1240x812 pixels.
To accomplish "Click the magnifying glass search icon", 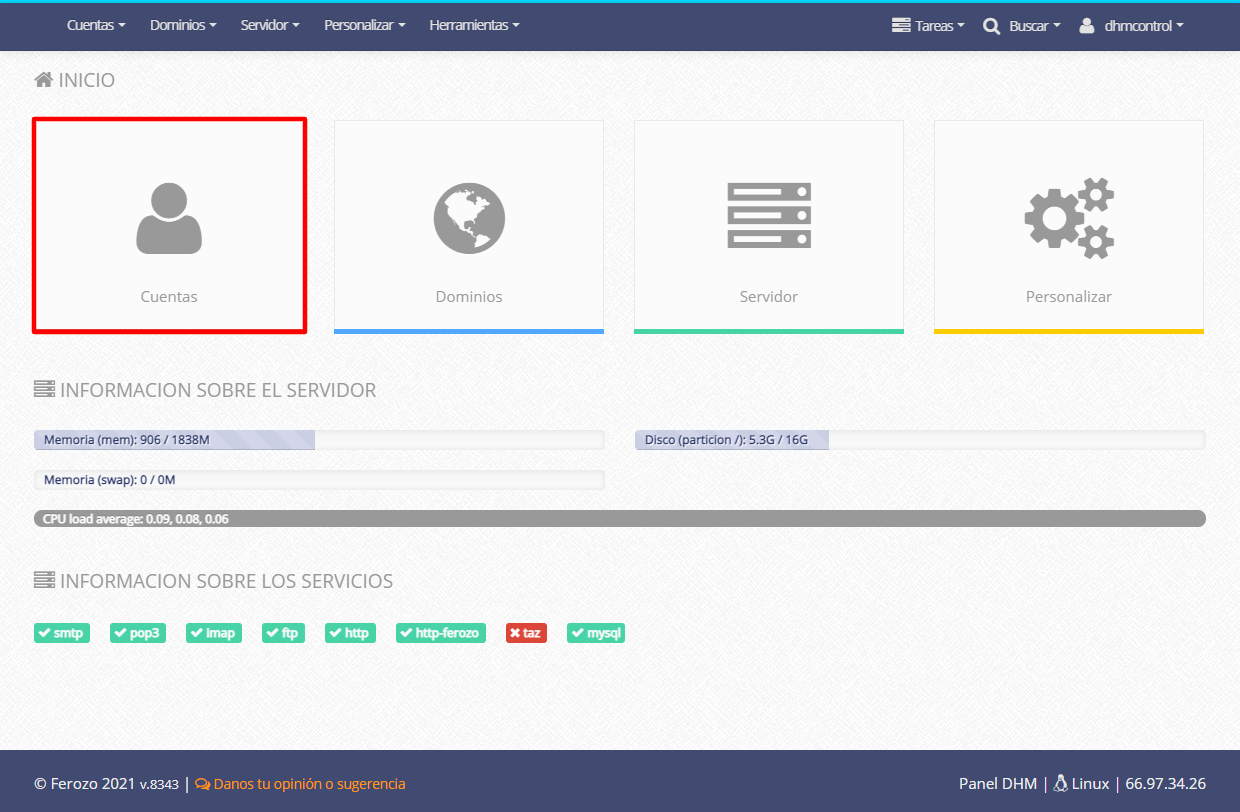I will (x=991, y=26).
